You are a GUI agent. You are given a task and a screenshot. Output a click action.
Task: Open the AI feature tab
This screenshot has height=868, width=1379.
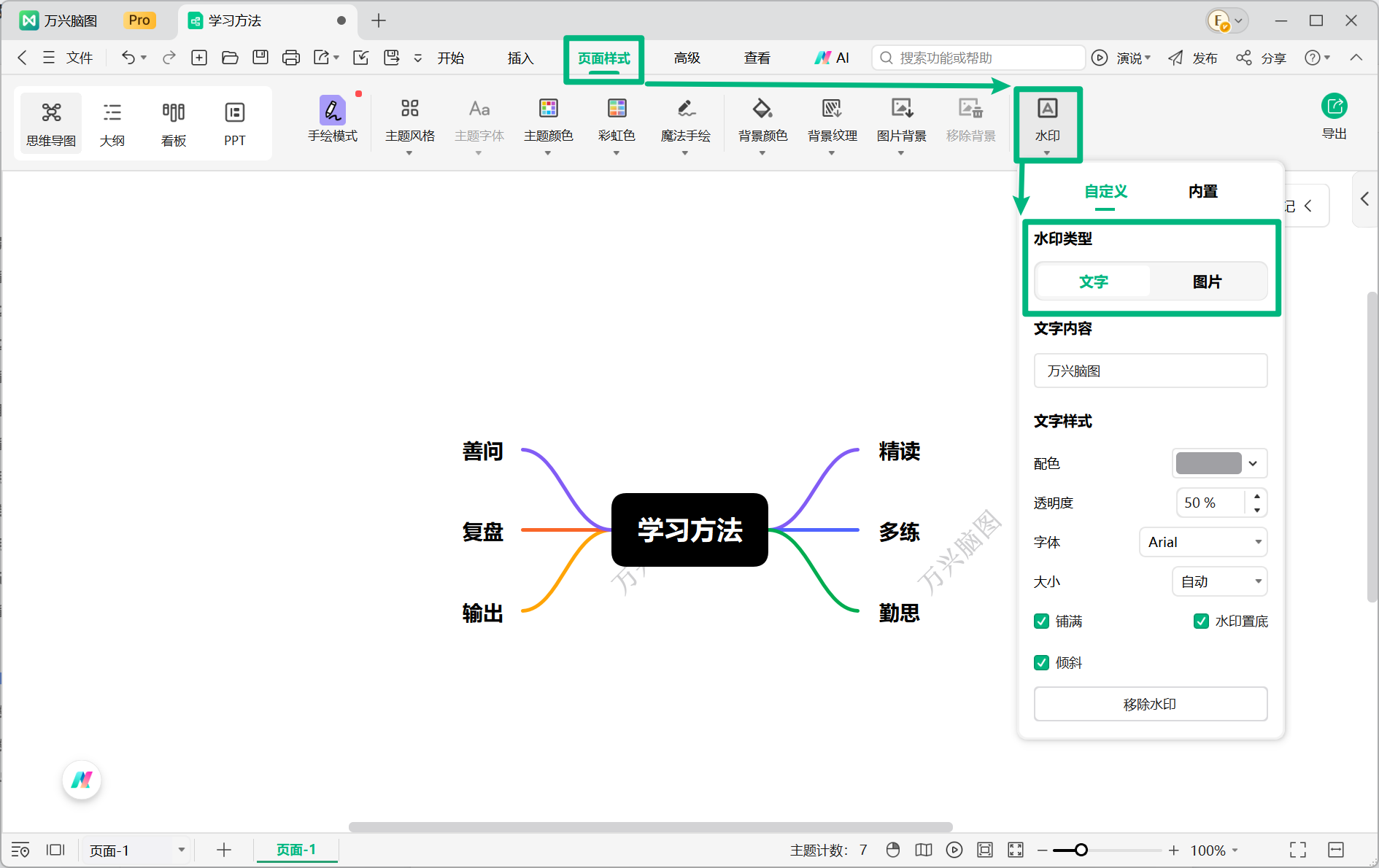[832, 58]
